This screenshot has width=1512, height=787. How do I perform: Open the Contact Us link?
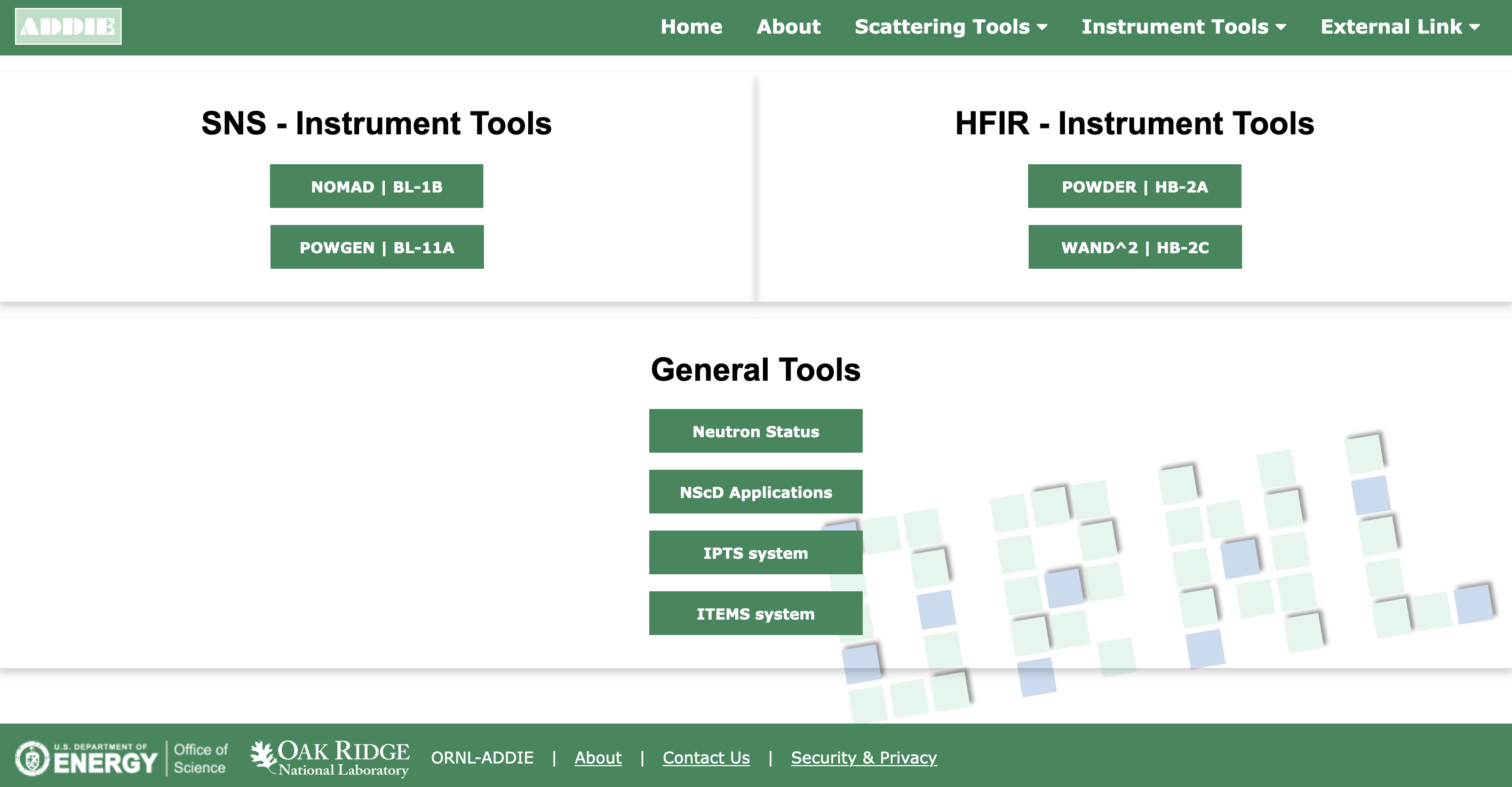(x=706, y=758)
